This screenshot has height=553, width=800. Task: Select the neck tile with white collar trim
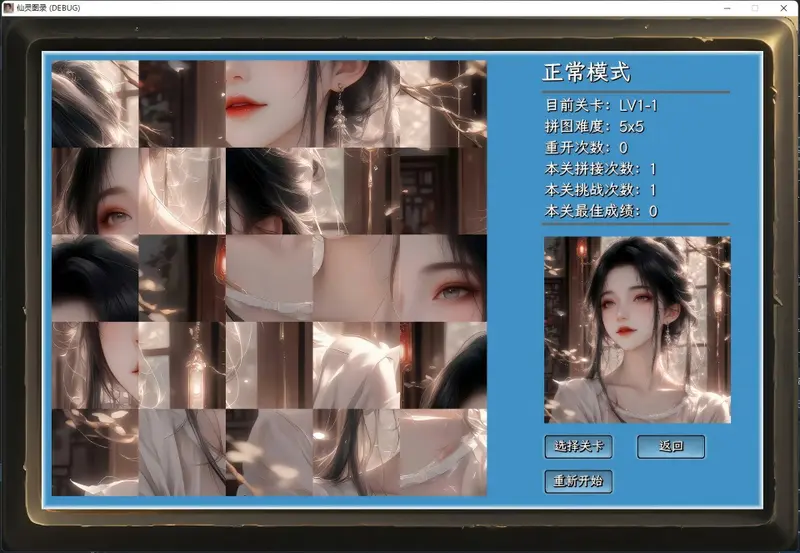pos(268,278)
